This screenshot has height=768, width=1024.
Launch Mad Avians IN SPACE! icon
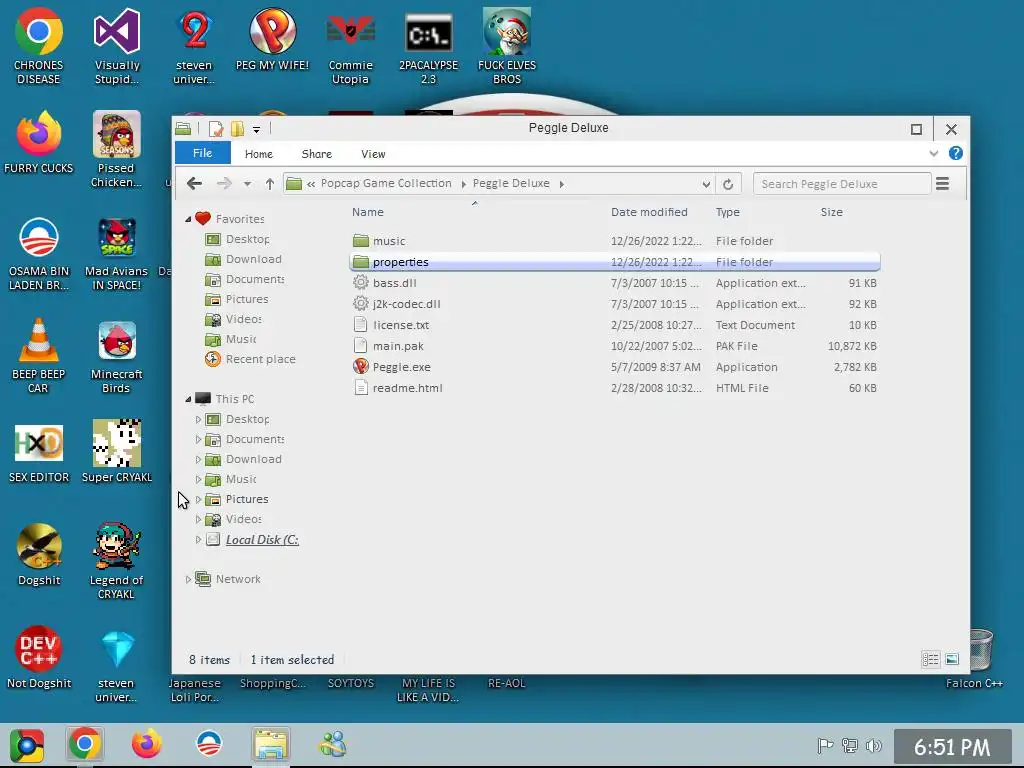coord(116,253)
